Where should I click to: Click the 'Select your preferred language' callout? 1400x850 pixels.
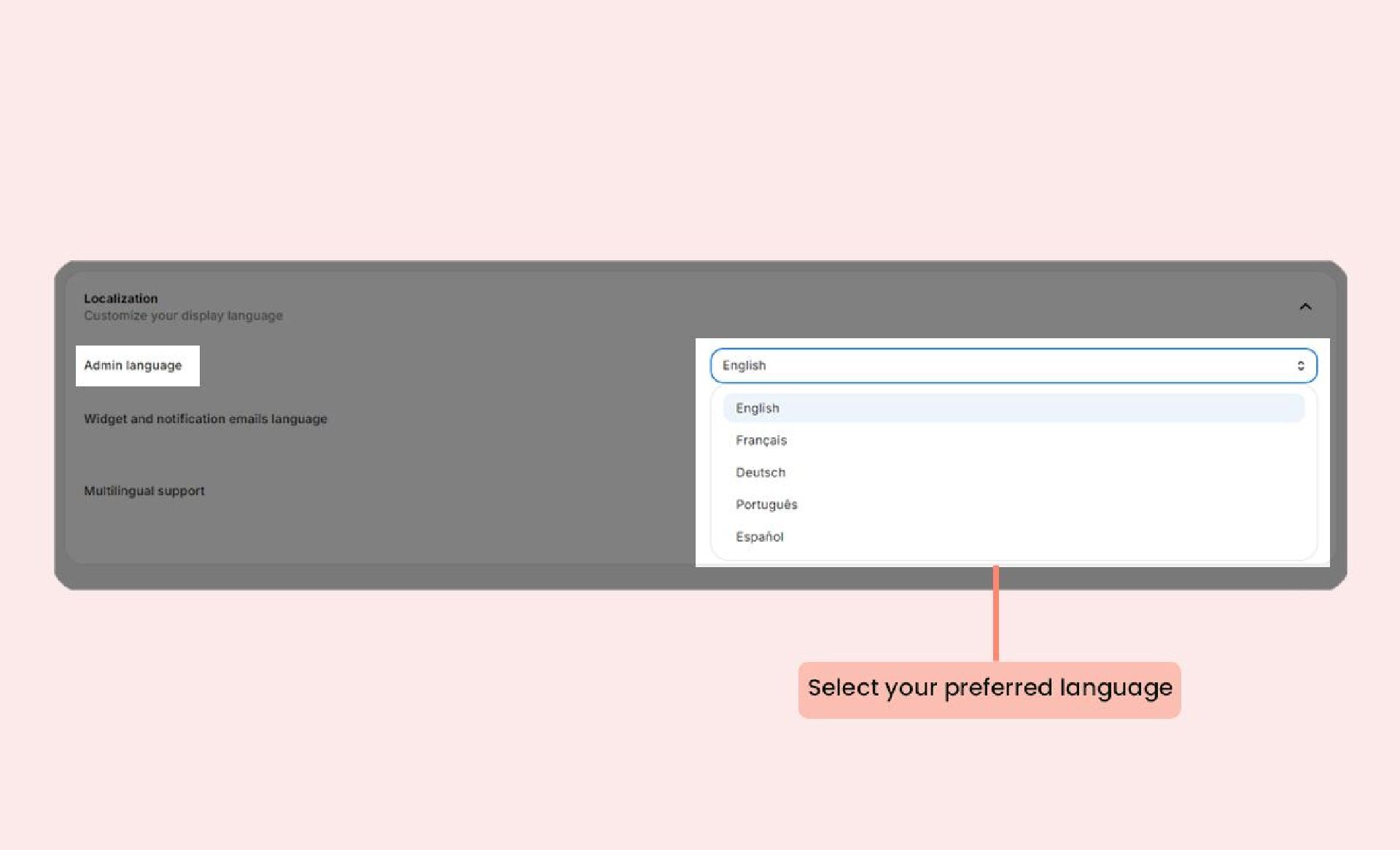[989, 689]
